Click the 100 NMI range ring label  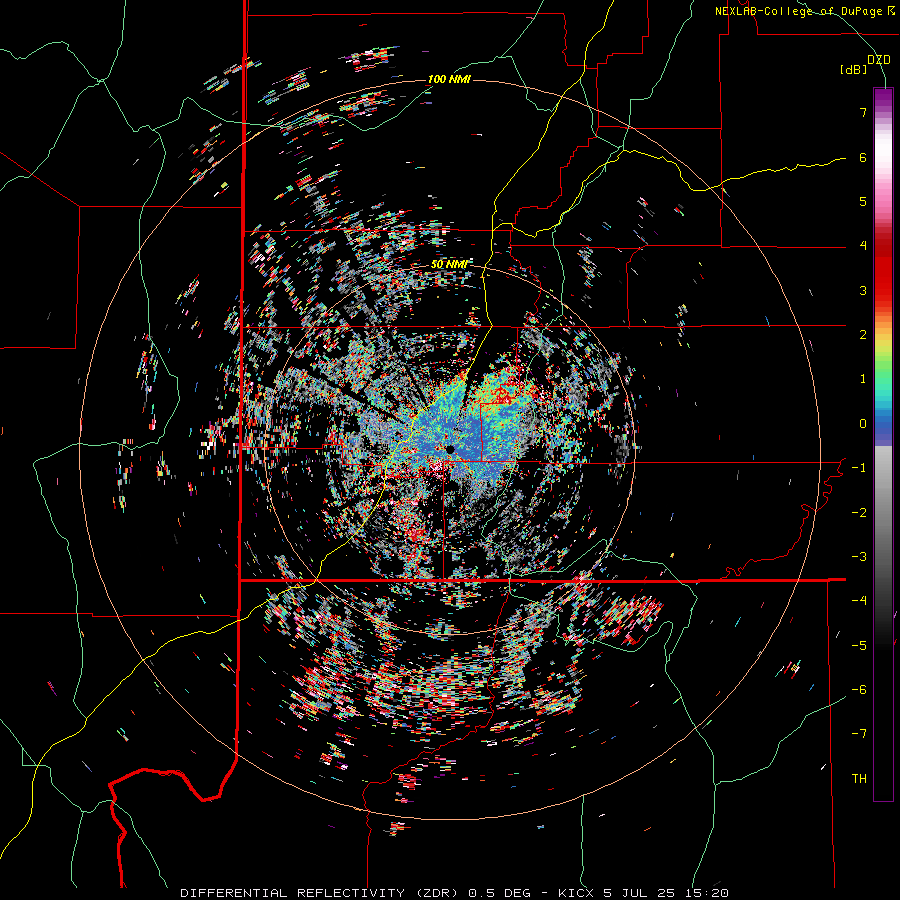click(449, 79)
